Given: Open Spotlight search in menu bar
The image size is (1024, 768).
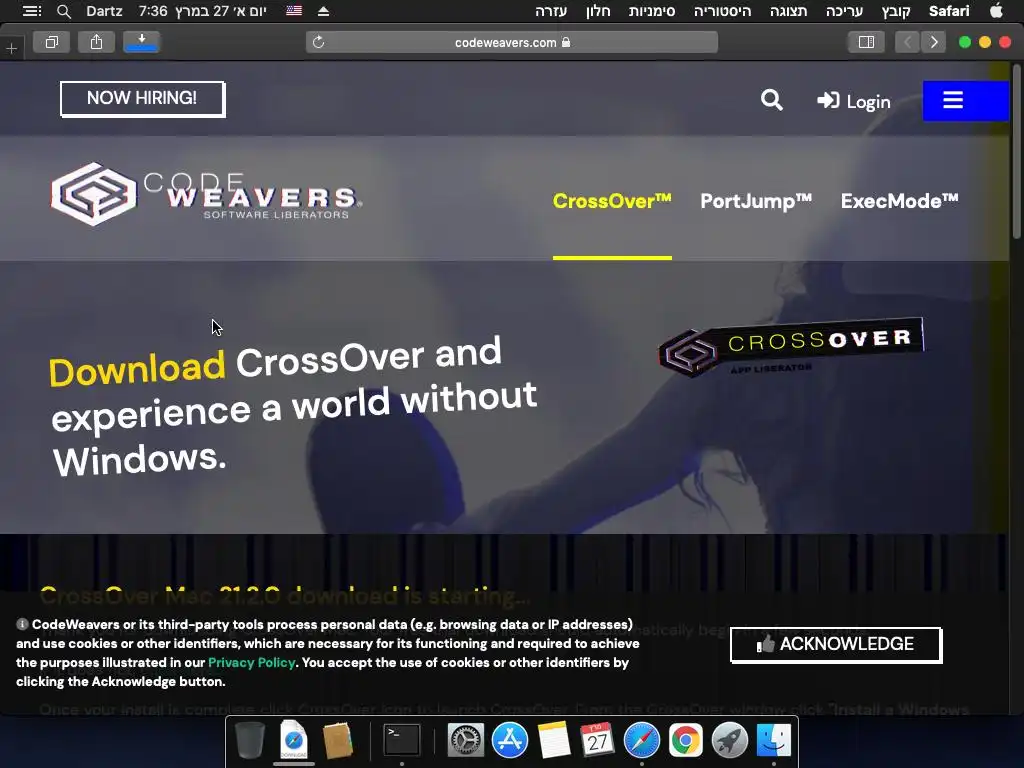Looking at the screenshot, I should [x=63, y=11].
